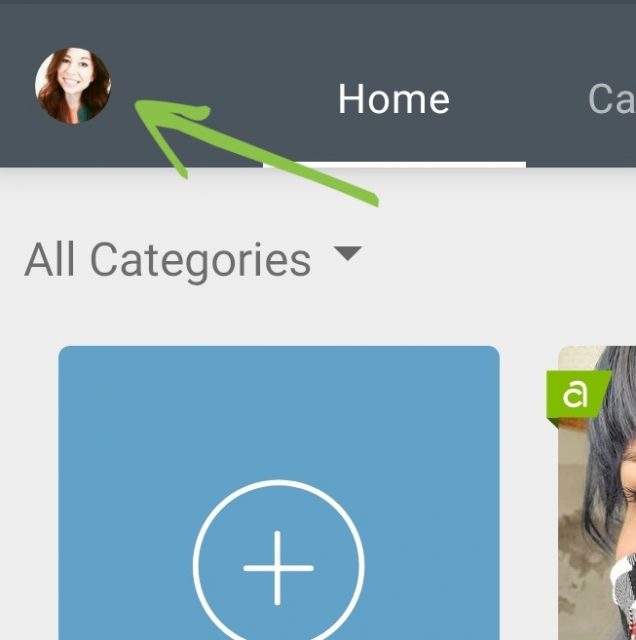The width and height of the screenshot is (636, 640).
Task: Click the gray triangle next to All Categories
Action: [347, 253]
